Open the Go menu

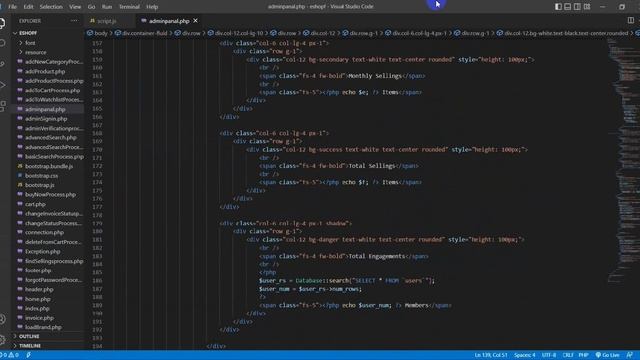pos(91,7)
